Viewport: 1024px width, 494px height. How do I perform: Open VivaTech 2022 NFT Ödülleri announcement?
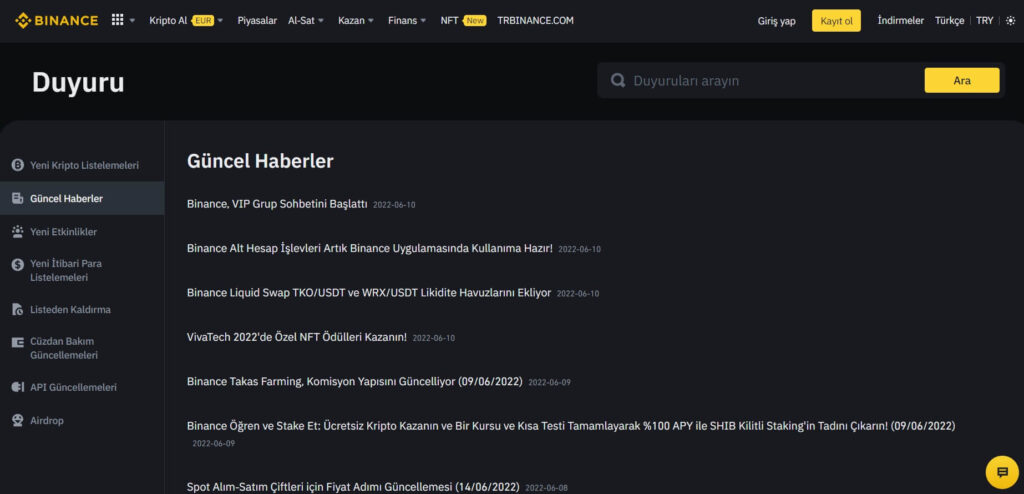(x=297, y=337)
